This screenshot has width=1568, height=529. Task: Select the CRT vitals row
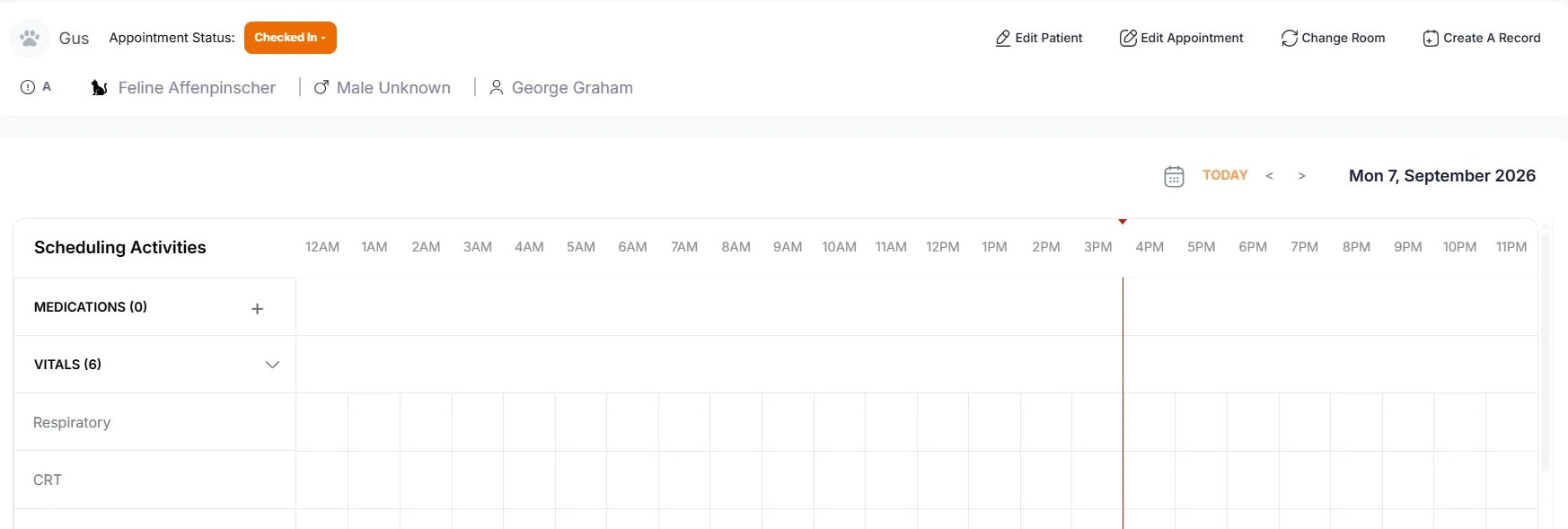tap(154, 480)
